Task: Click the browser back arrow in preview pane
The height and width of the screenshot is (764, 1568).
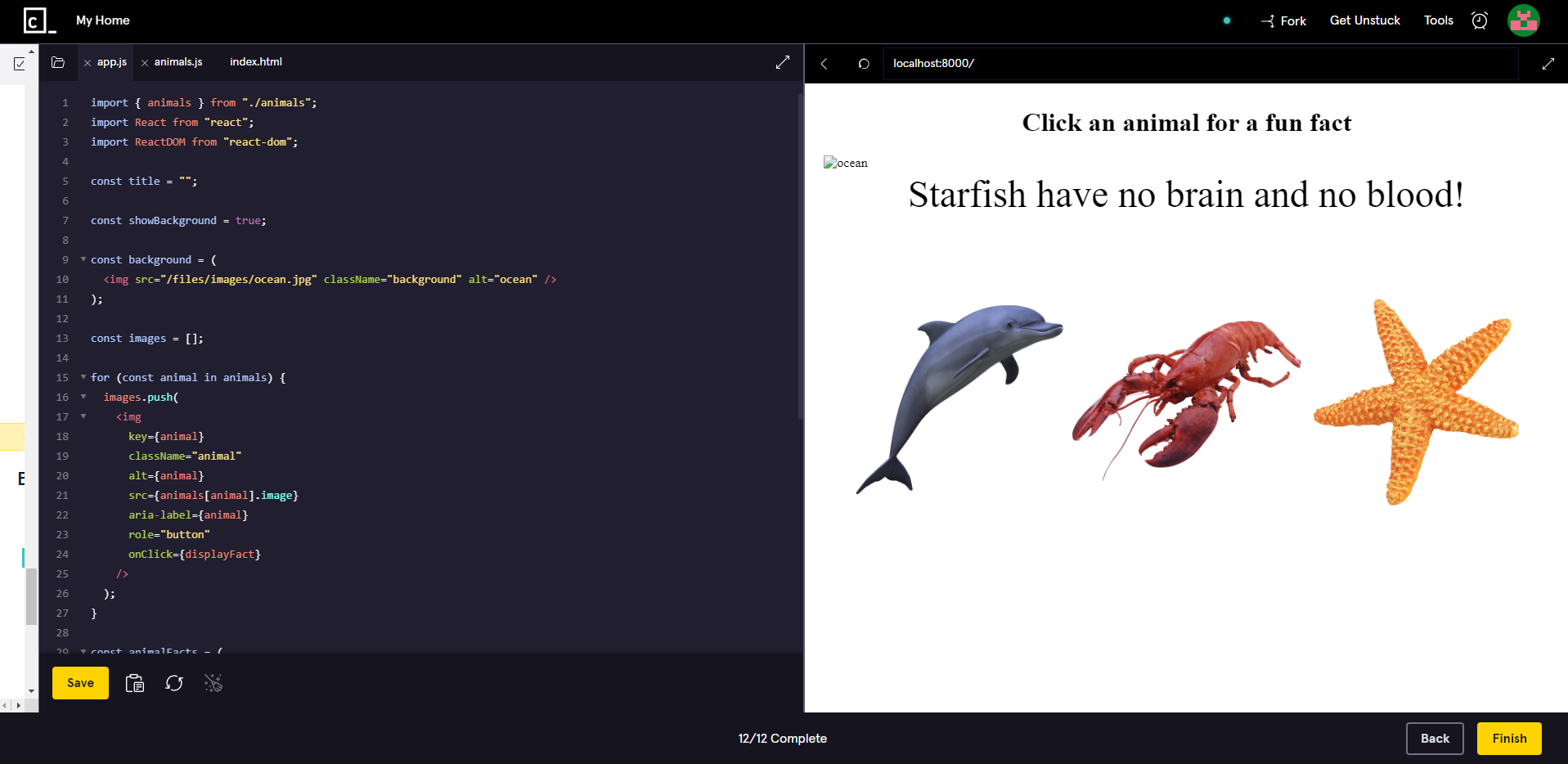Action: click(824, 63)
